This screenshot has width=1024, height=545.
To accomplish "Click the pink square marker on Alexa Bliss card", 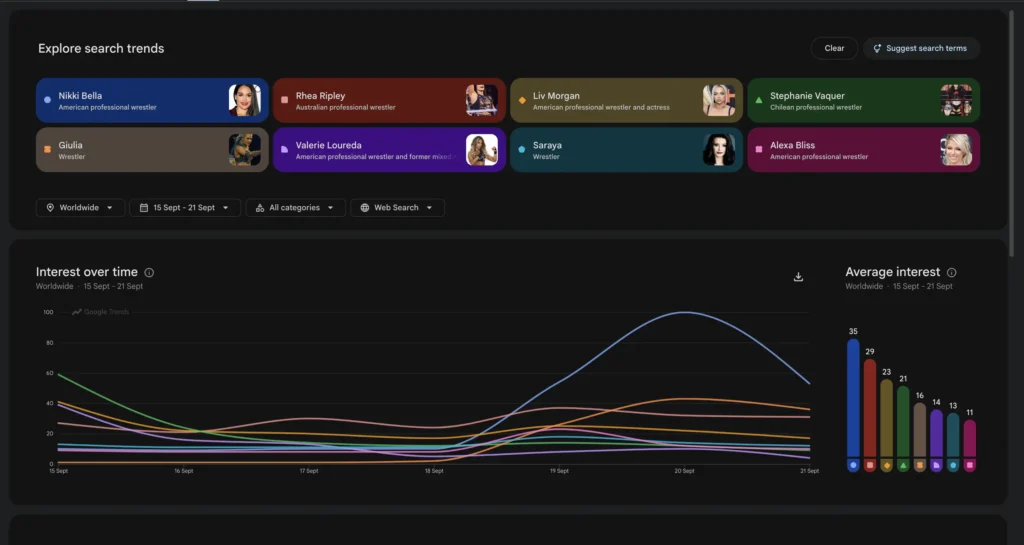I will 759,149.
